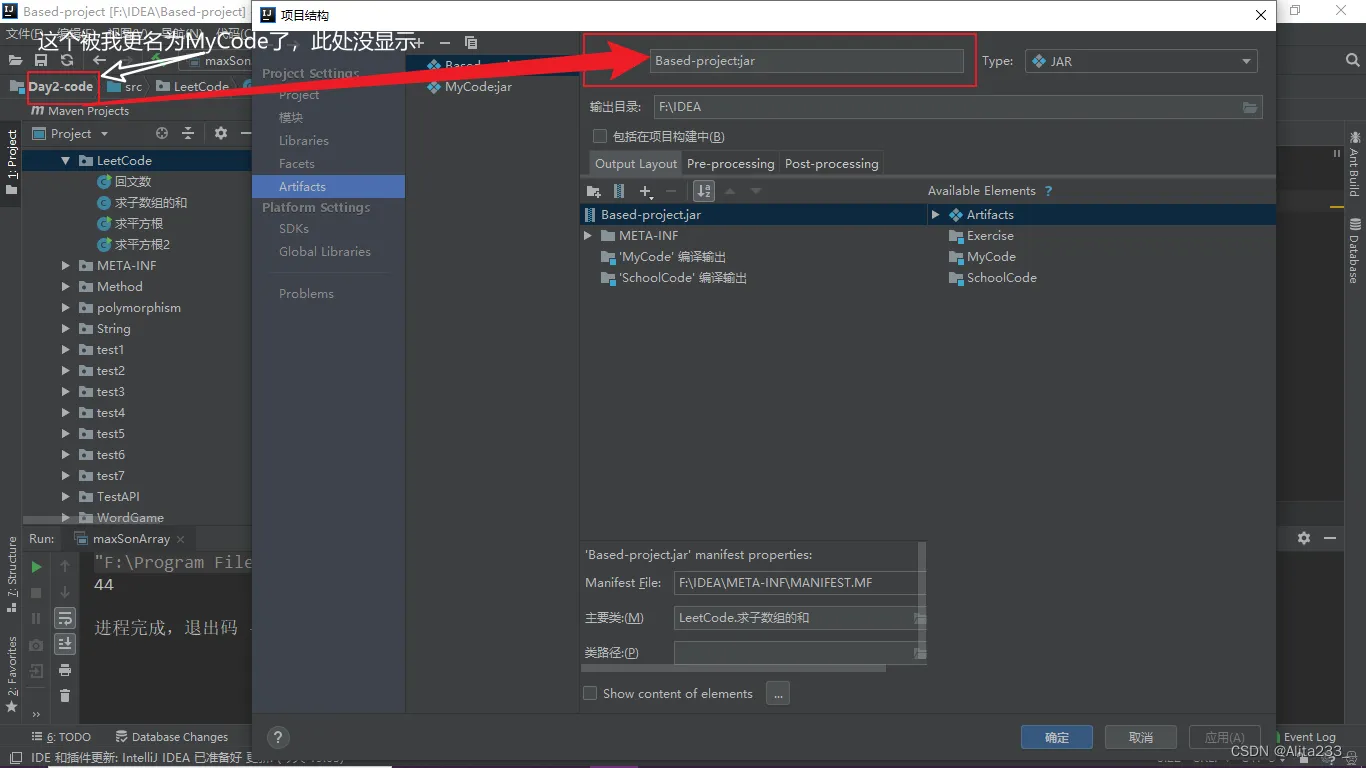
Task: Expand the META-INF folder in Output Layout
Action: [x=588, y=236]
